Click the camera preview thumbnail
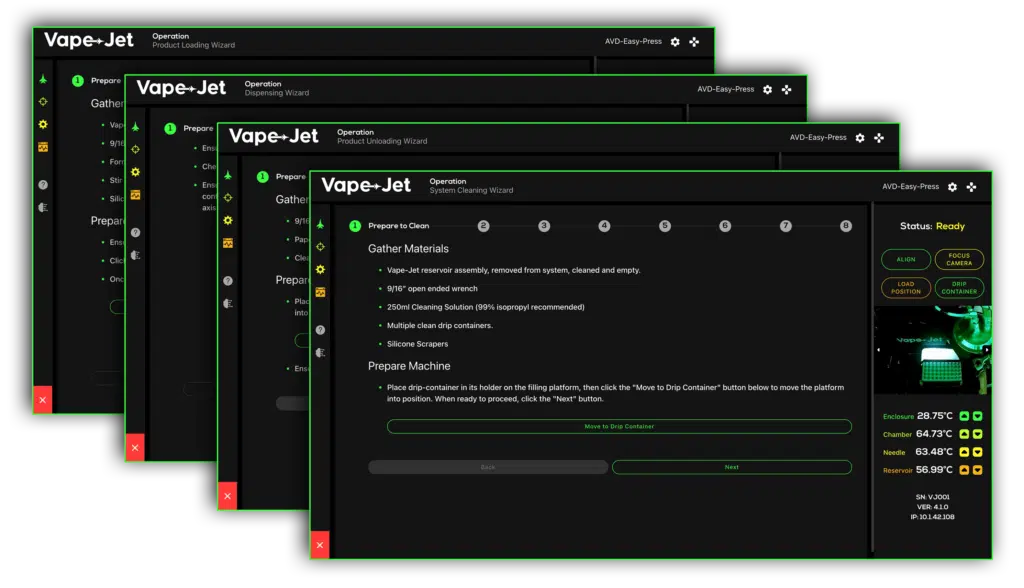The width and height of the screenshot is (1024, 588). (933, 350)
